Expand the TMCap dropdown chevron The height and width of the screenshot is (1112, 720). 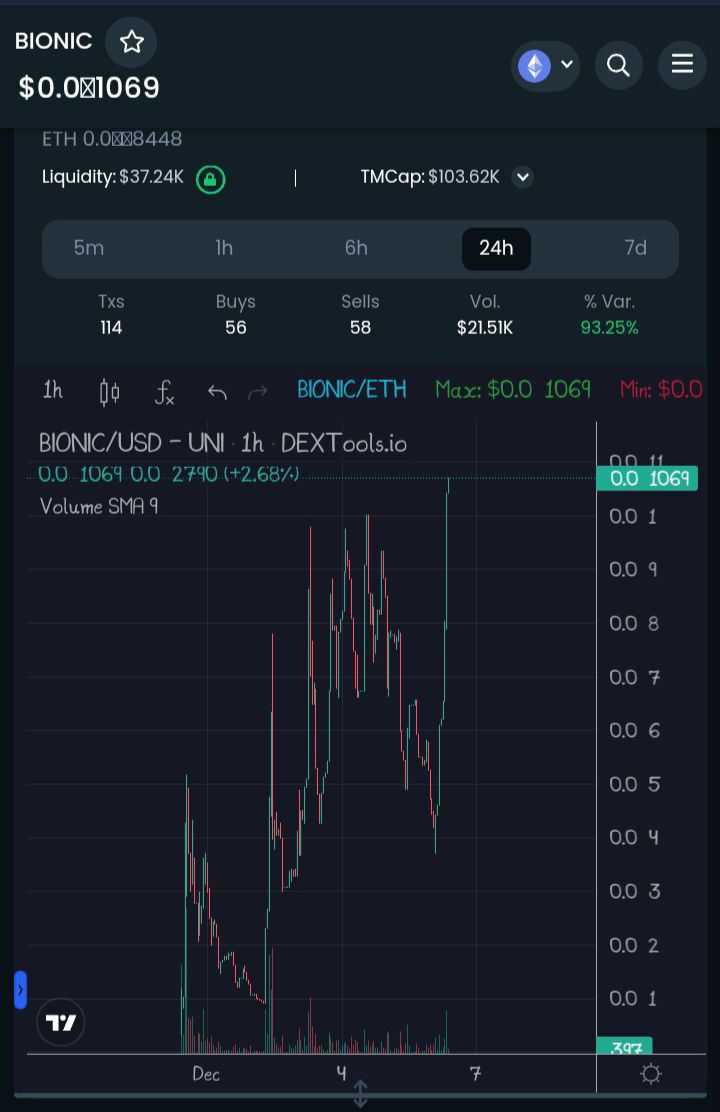coord(523,177)
